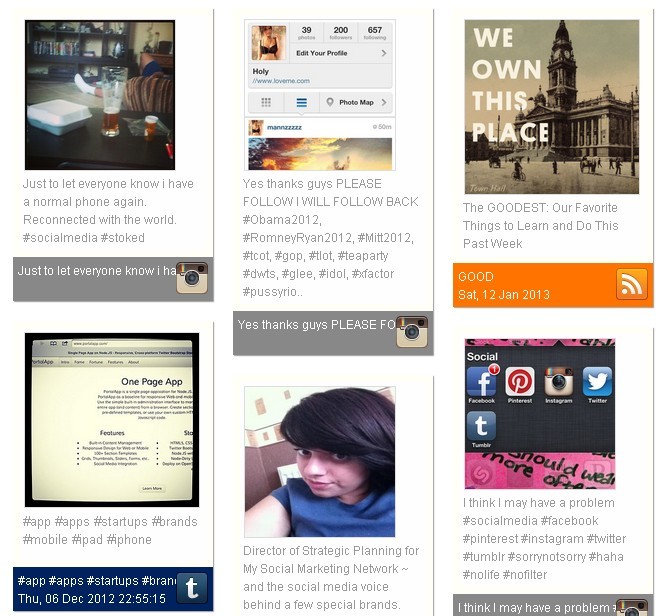The image size is (664, 616).
Task: Open the Instagram profile screenshot thumbnail
Action: click(x=320, y=95)
